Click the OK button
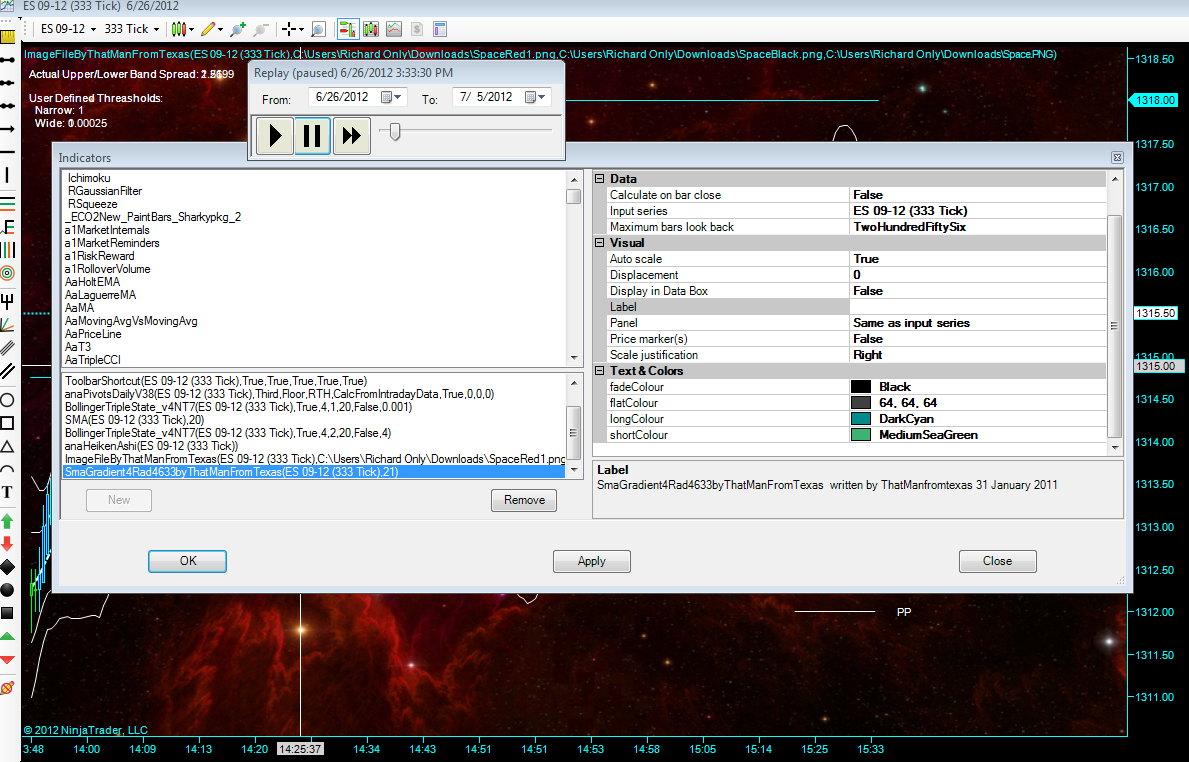1189x762 pixels. 187,561
